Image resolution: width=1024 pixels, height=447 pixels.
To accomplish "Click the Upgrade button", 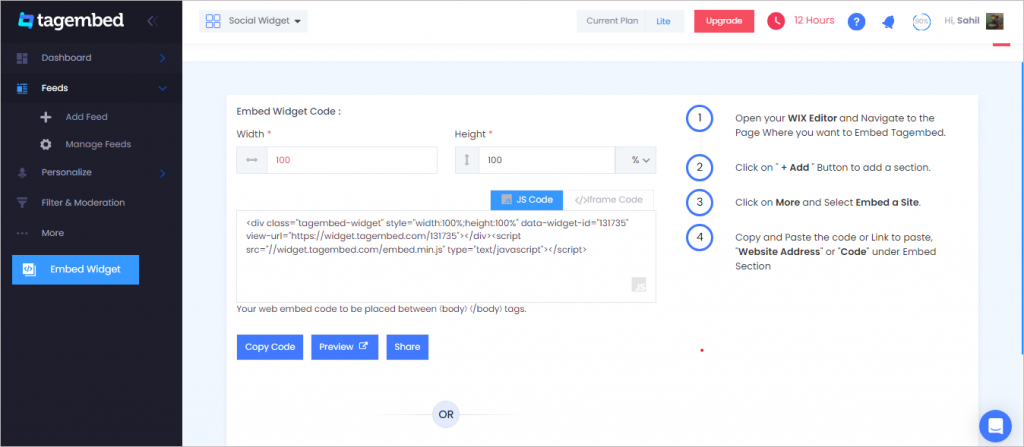I will (724, 21).
